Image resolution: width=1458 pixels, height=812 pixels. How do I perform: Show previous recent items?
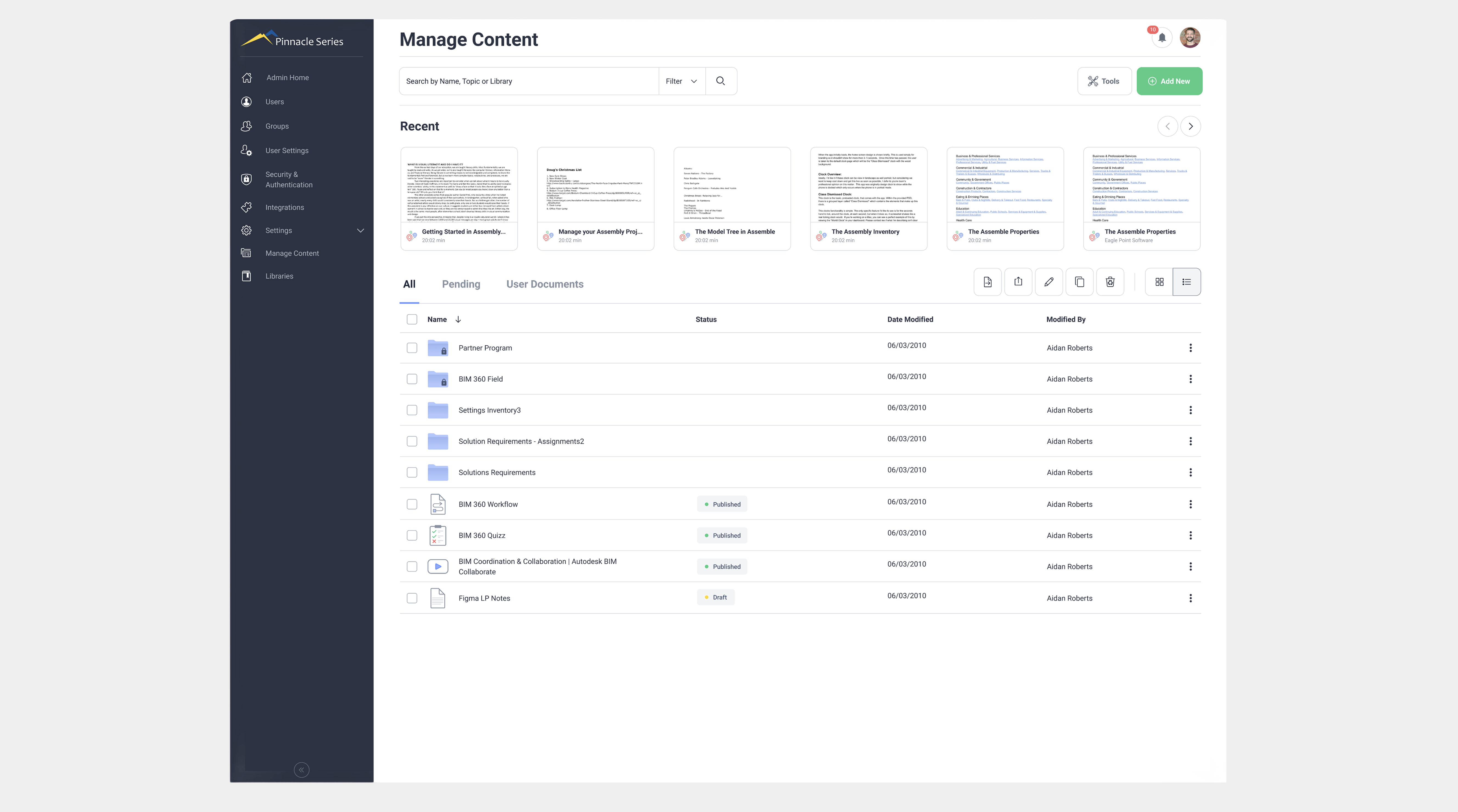[1168, 126]
